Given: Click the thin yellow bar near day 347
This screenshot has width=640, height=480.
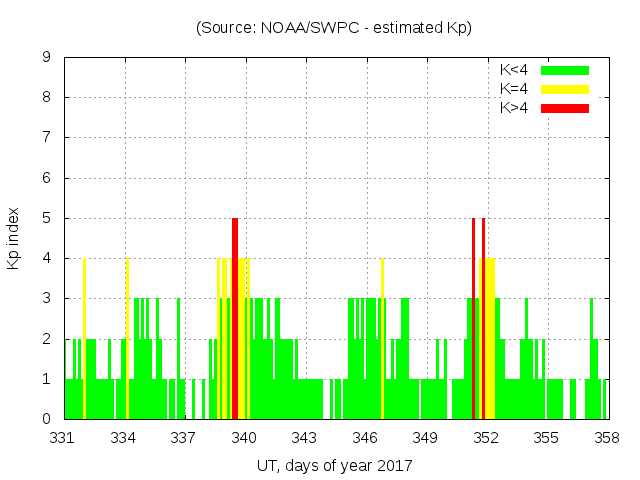Looking at the screenshot, I should pyautogui.click(x=382, y=340).
